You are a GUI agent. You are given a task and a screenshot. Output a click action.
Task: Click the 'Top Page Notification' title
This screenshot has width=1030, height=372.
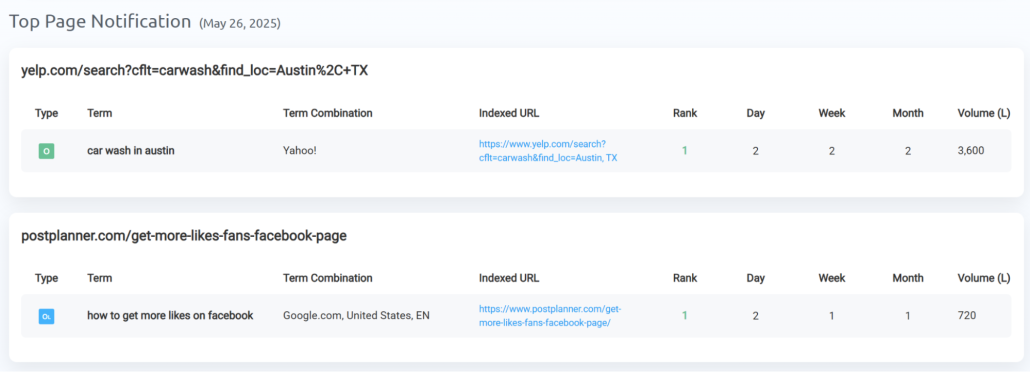pos(100,21)
